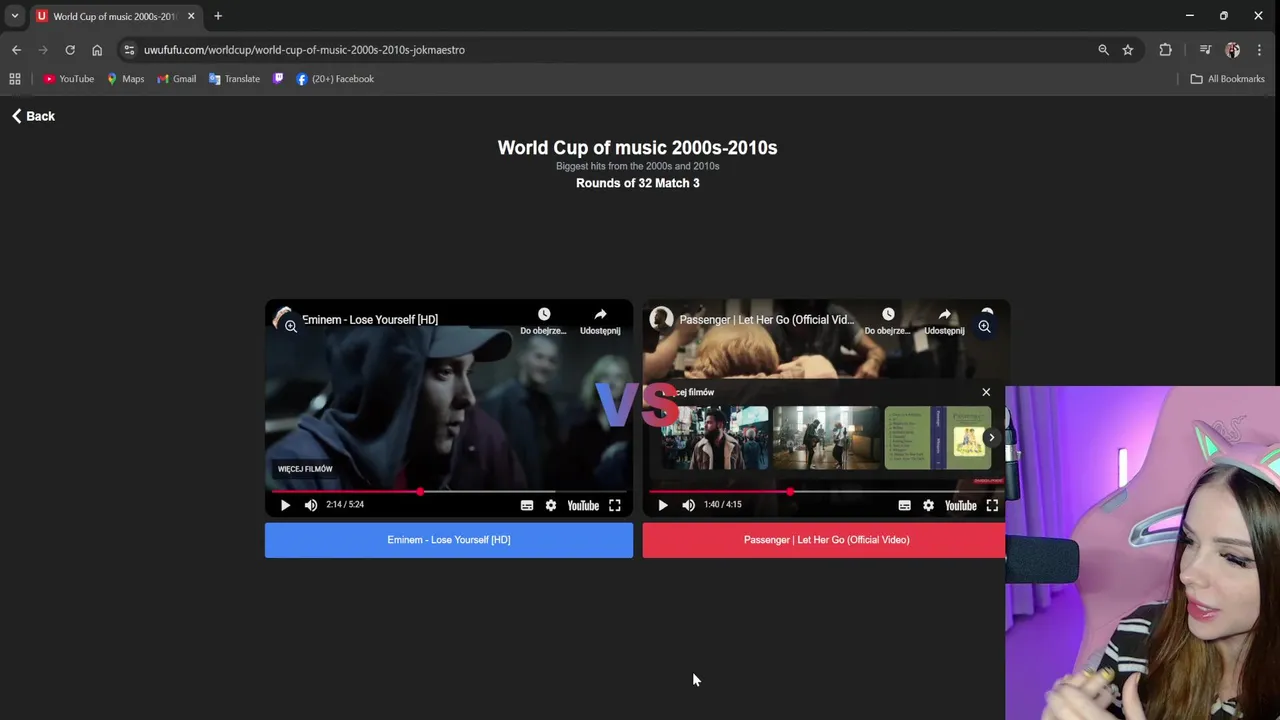
Task: Open second suggested video thumbnail
Action: click(826, 437)
